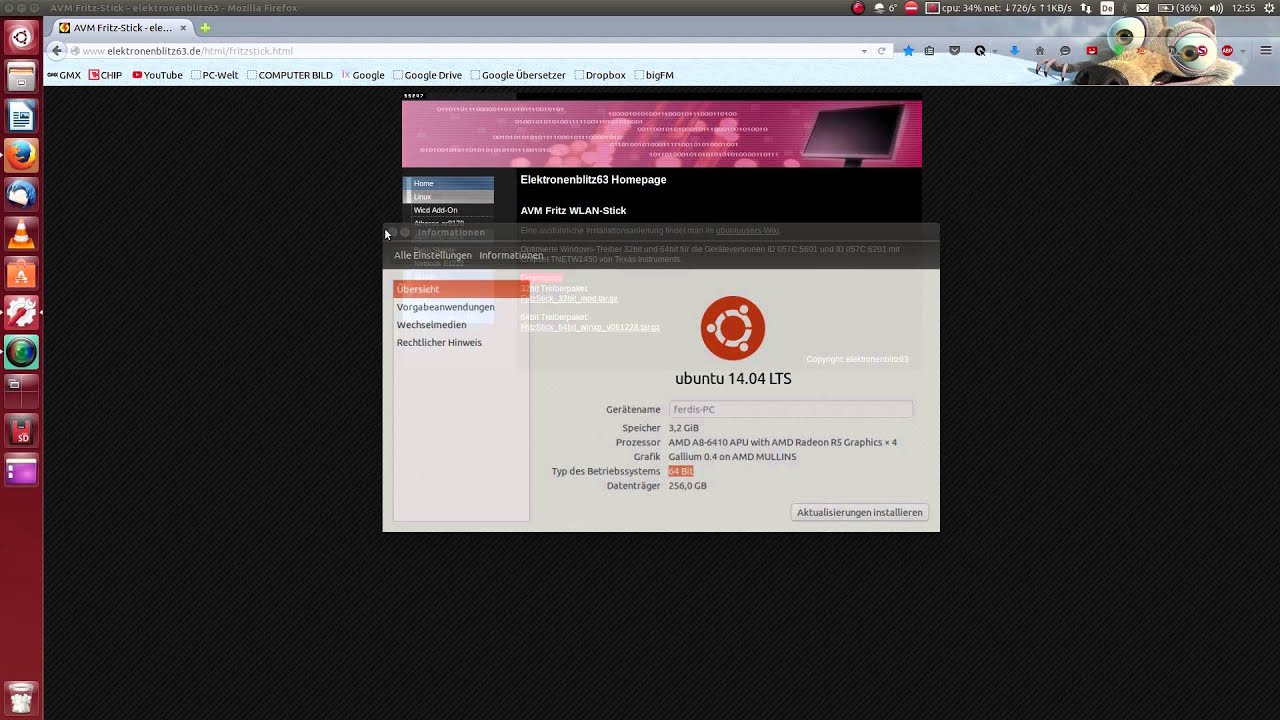The height and width of the screenshot is (720, 1280).
Task: Select Übersicht in the Informationen sidebar
Action: tap(461, 289)
